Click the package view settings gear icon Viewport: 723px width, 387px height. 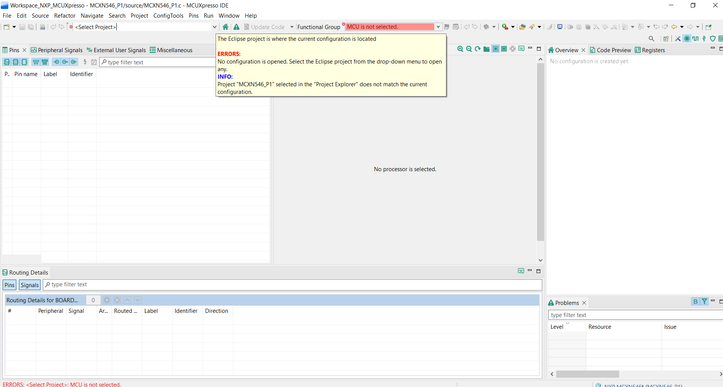[513, 49]
